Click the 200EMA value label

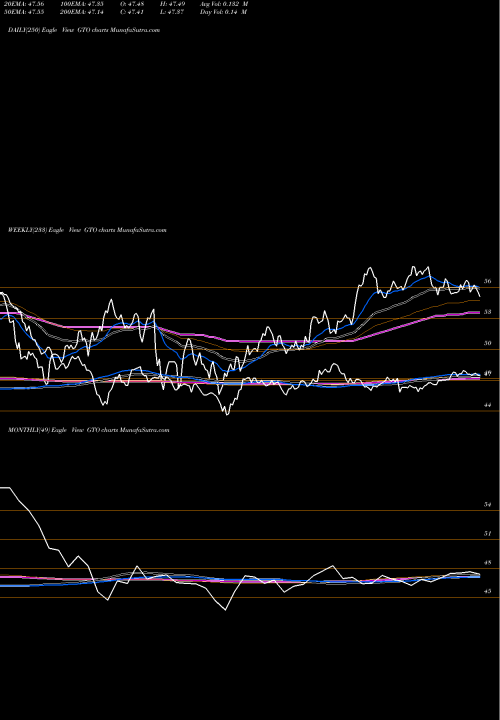81,12
